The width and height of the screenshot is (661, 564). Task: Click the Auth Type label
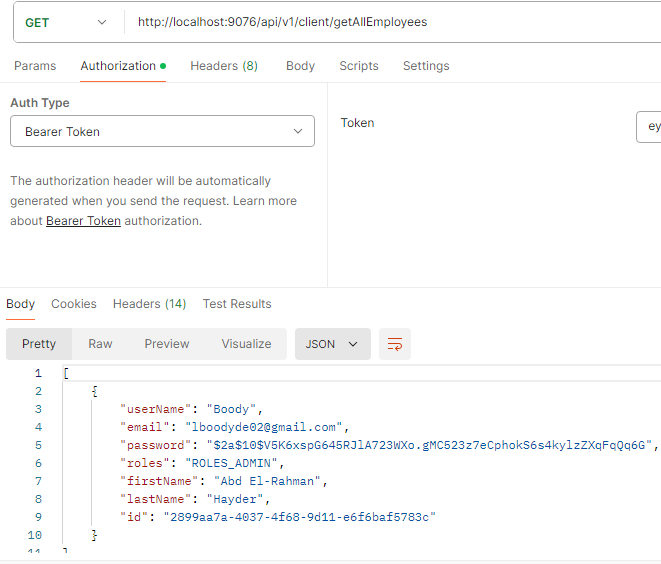click(x=40, y=103)
